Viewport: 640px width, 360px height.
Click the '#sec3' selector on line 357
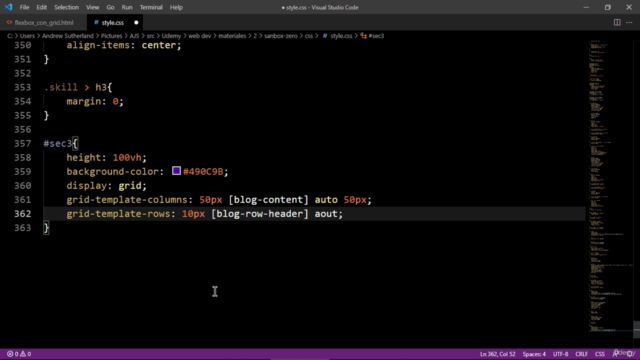(58, 144)
